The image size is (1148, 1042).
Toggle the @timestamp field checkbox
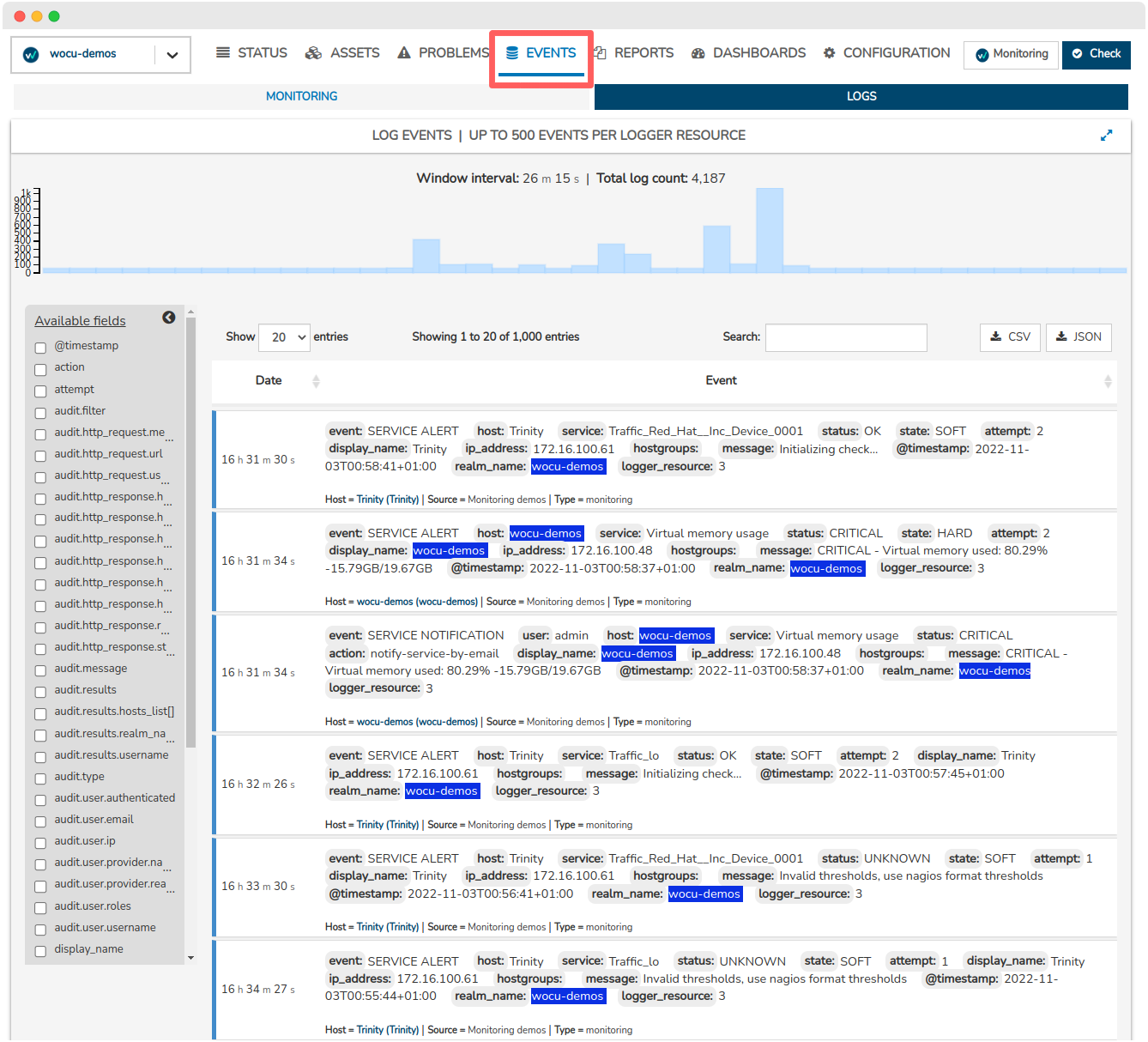(40, 348)
